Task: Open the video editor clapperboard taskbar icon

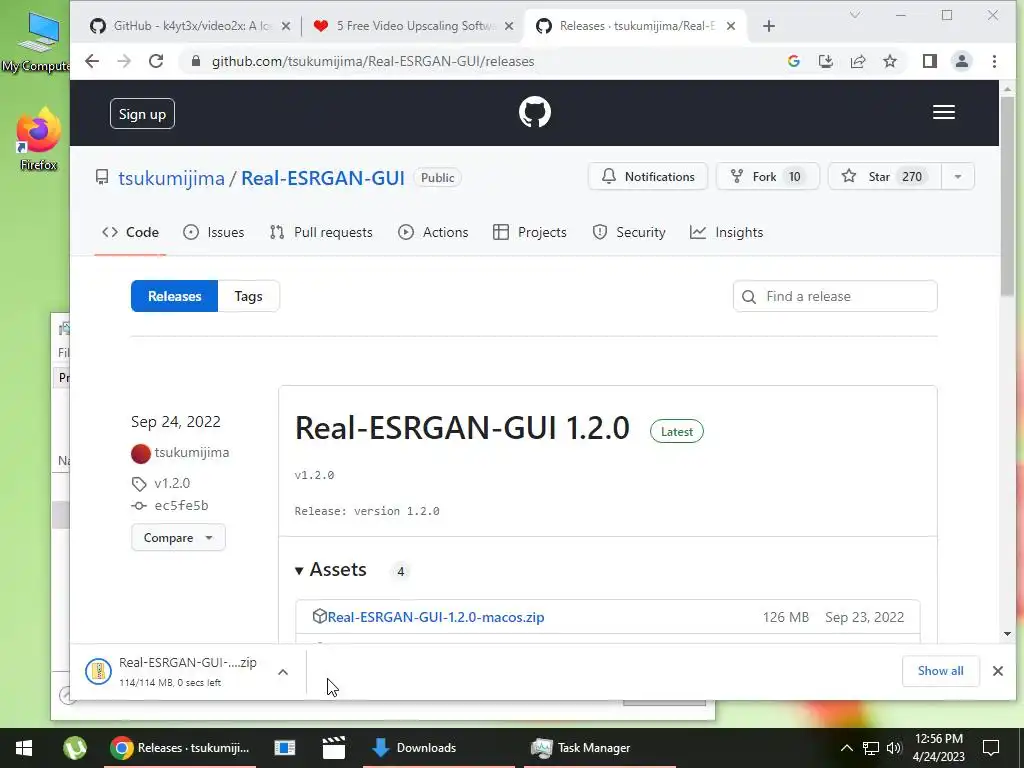Action: (x=334, y=748)
